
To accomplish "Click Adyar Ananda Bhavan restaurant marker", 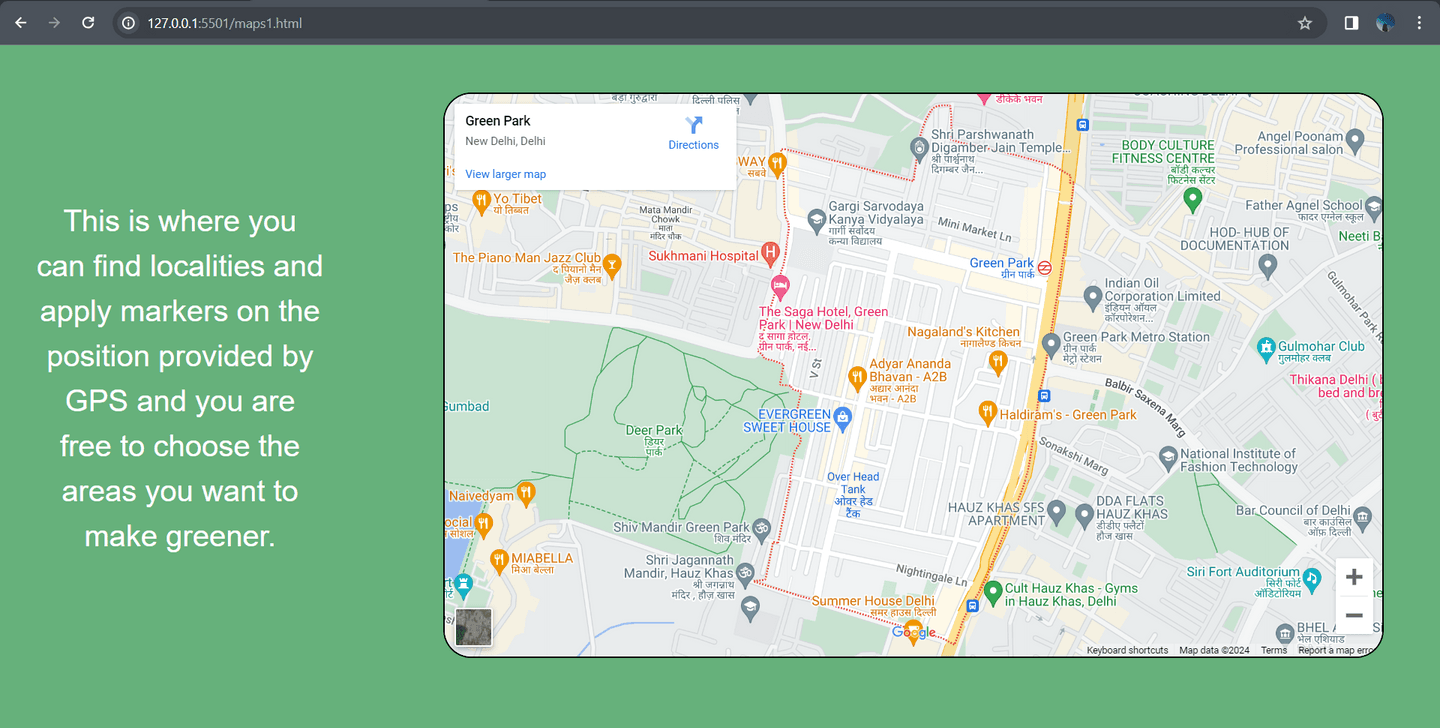I will (x=857, y=378).
